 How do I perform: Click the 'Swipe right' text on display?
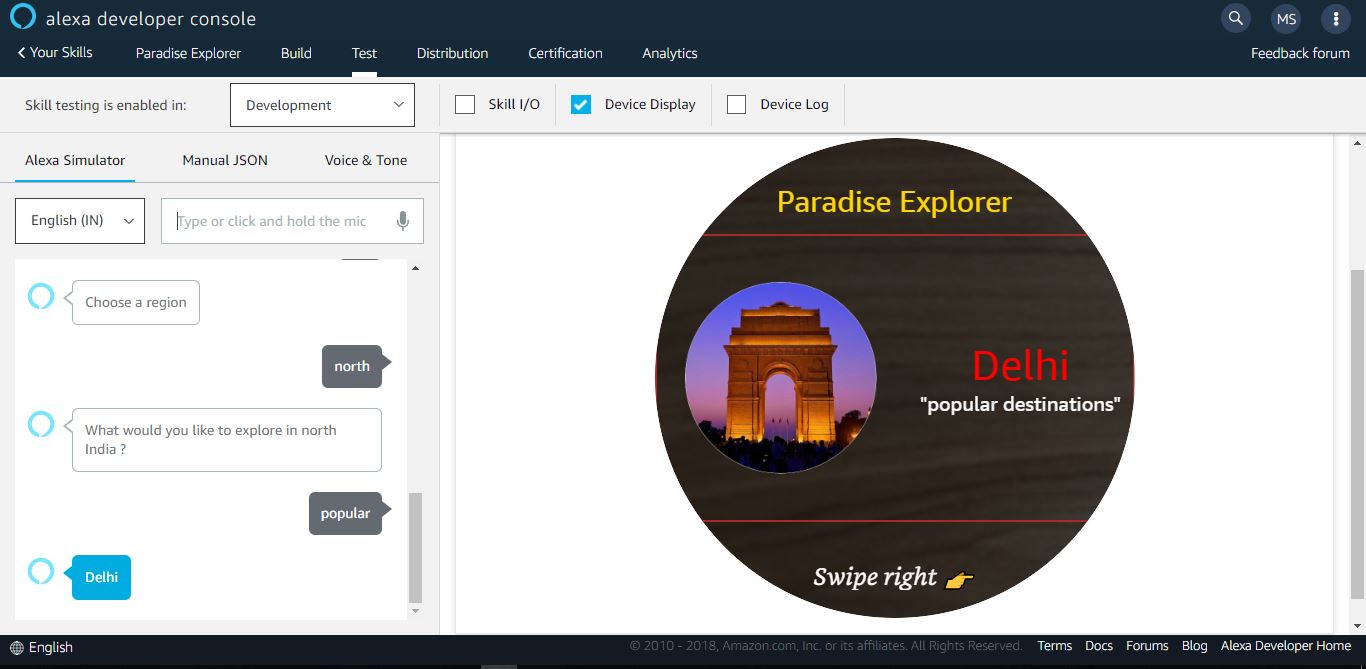click(x=875, y=577)
